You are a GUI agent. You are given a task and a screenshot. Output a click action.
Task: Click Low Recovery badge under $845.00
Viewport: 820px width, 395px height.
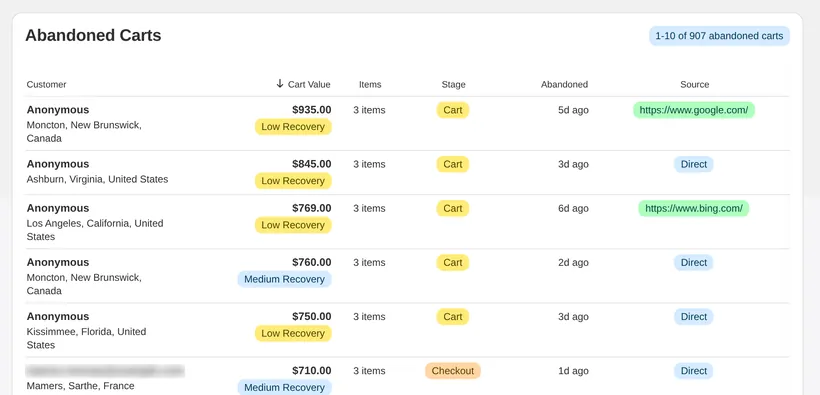[x=293, y=181]
